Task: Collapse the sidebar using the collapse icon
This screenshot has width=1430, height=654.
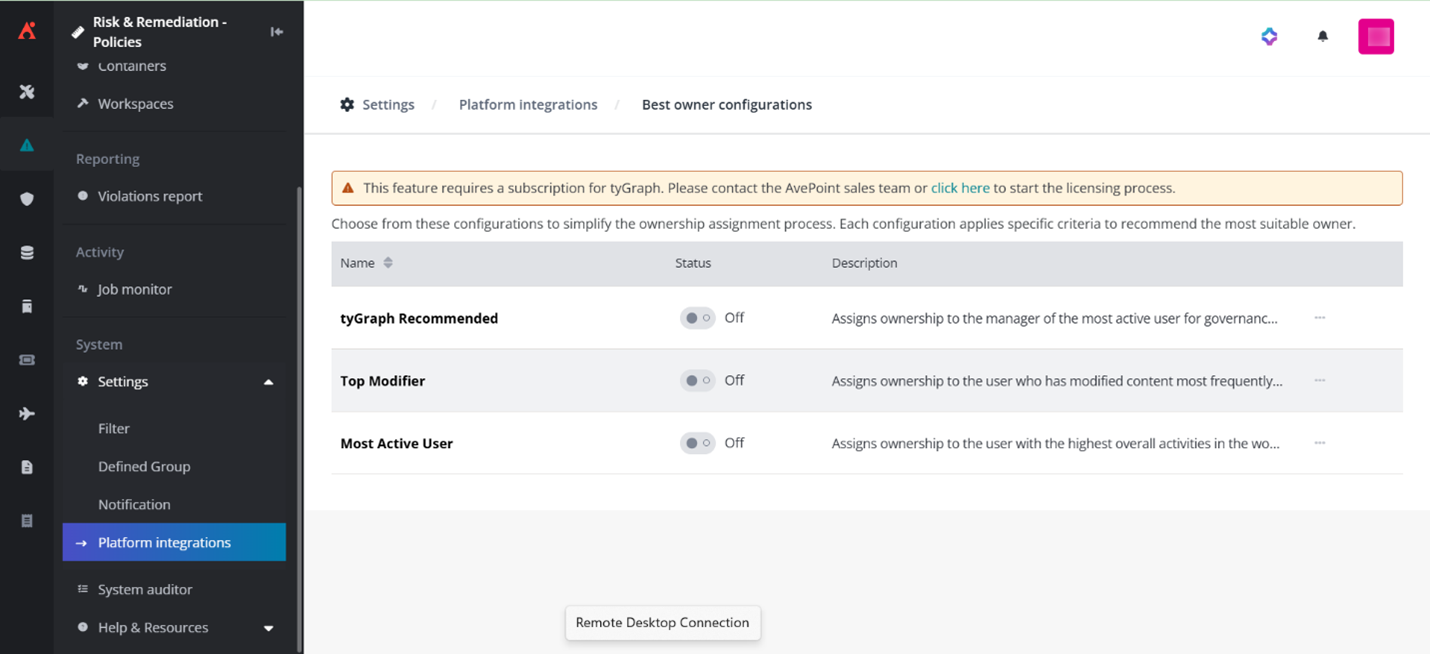Action: 277,32
